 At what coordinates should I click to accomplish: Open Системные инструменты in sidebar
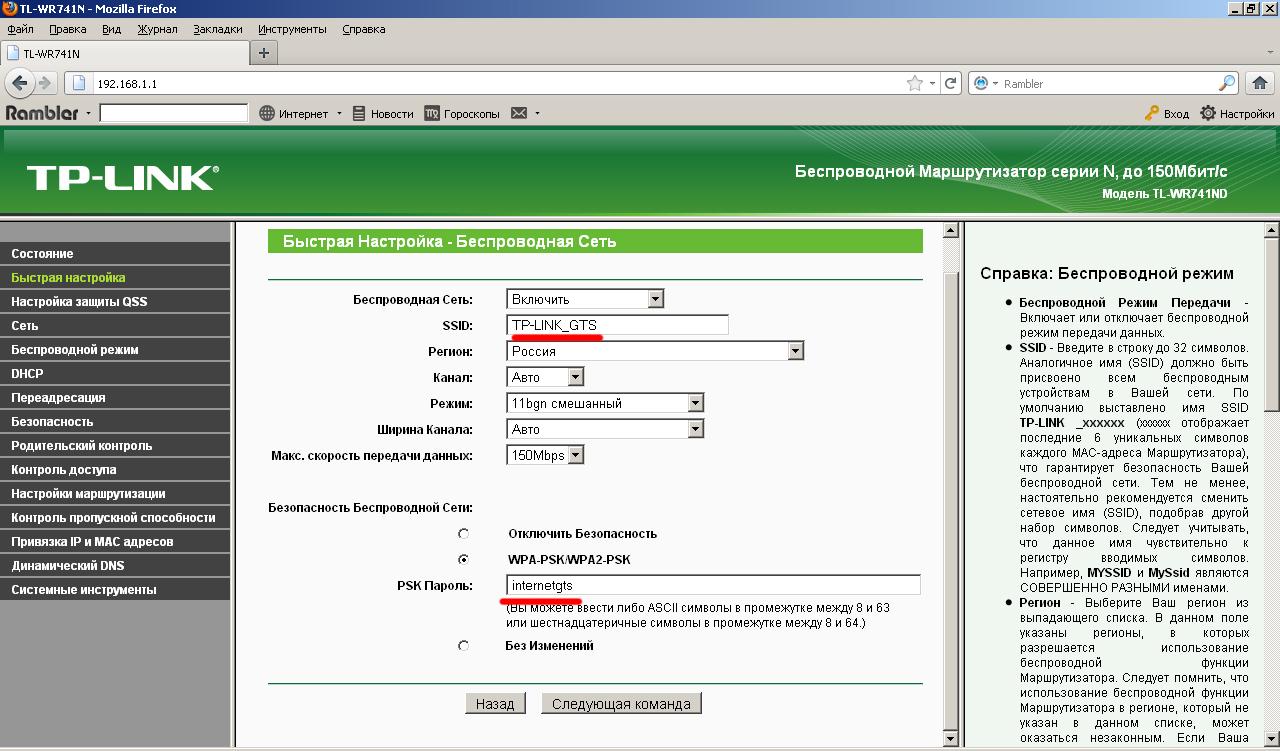(115, 590)
